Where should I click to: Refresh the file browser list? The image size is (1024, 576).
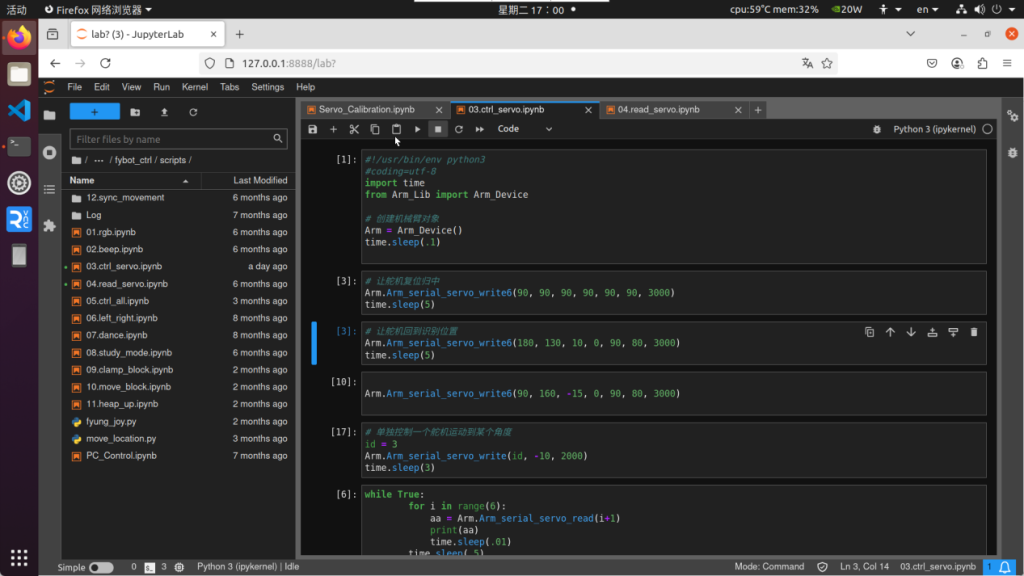pyautogui.click(x=193, y=112)
